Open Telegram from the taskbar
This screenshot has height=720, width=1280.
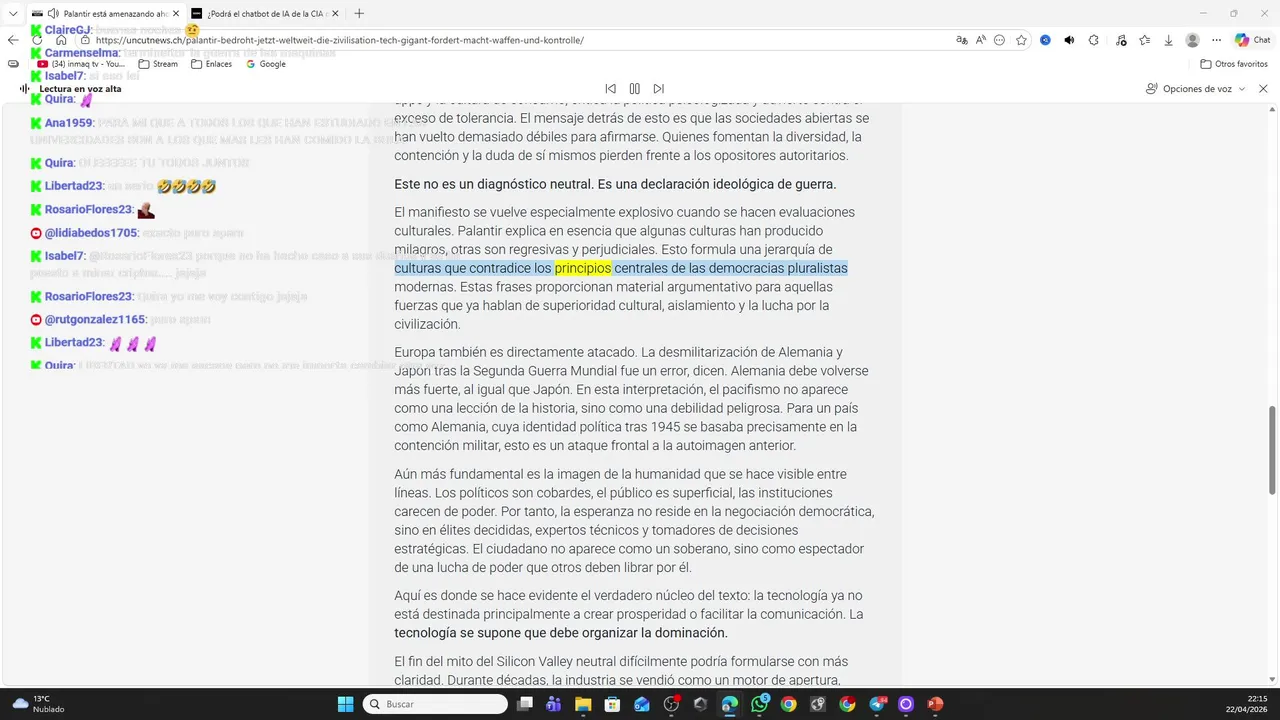(x=877, y=704)
